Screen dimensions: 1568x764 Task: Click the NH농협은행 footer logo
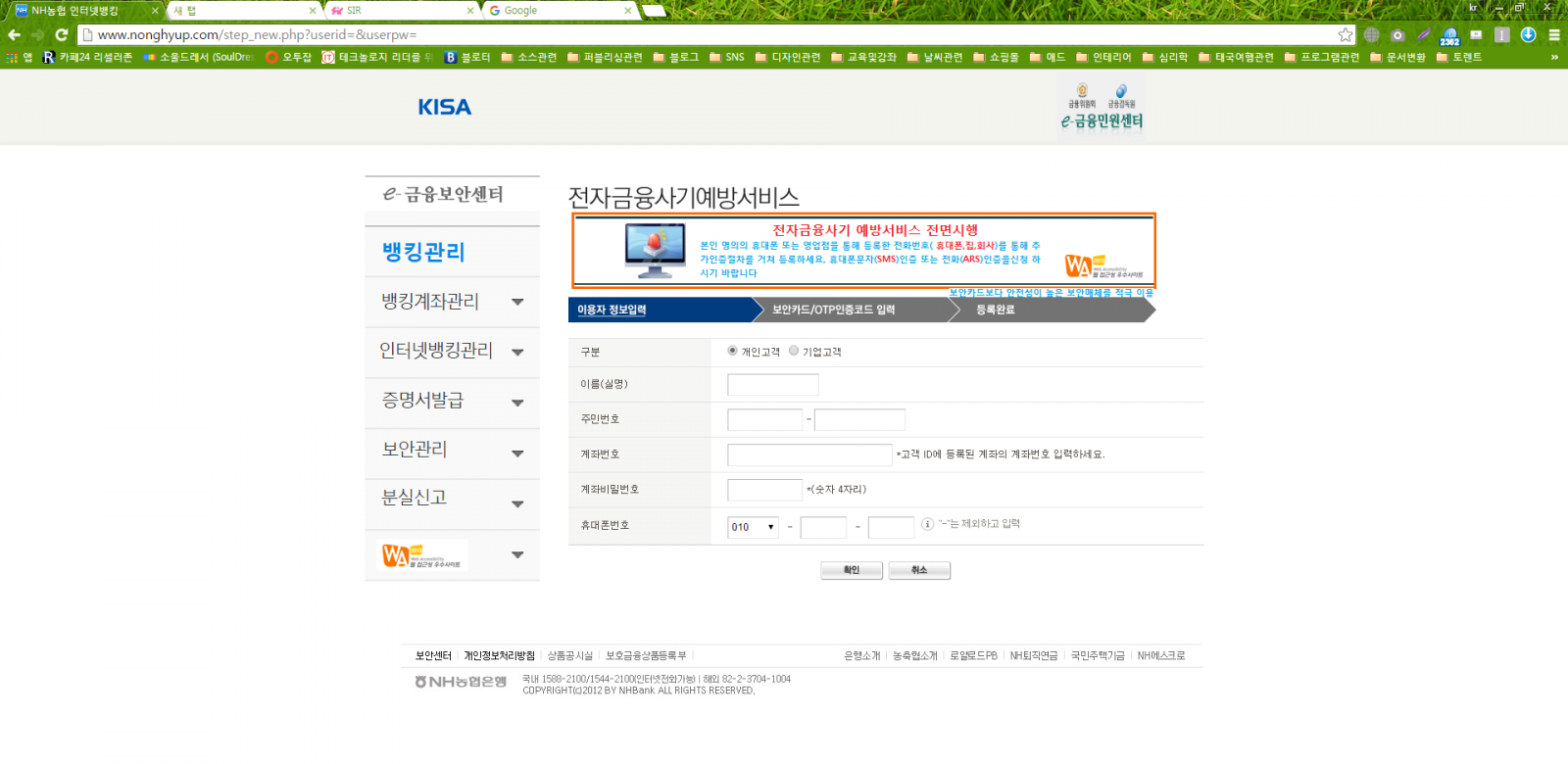(461, 682)
